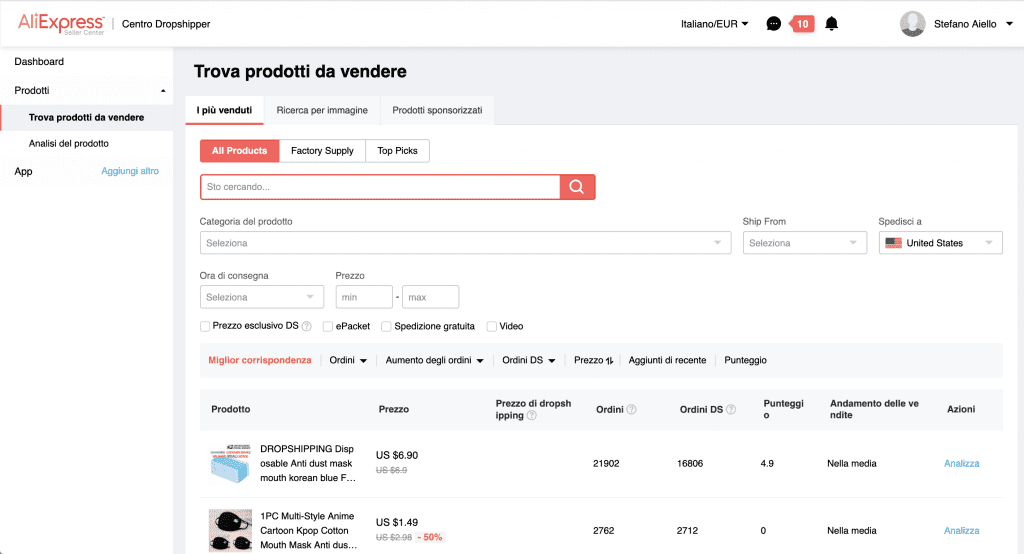Click the AliExpress Seller Center logo
Image resolution: width=1024 pixels, height=554 pixels.
click(61, 24)
